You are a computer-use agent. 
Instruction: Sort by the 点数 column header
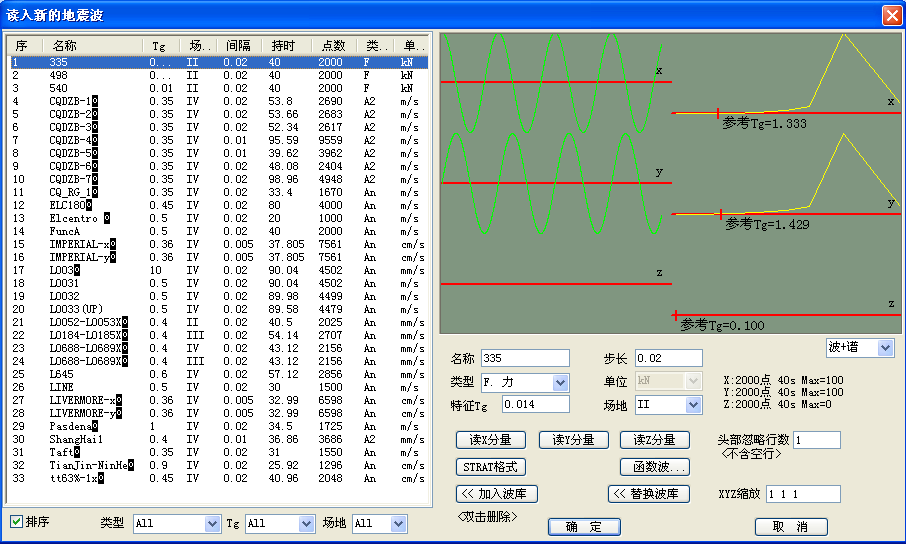pyautogui.click(x=333, y=46)
